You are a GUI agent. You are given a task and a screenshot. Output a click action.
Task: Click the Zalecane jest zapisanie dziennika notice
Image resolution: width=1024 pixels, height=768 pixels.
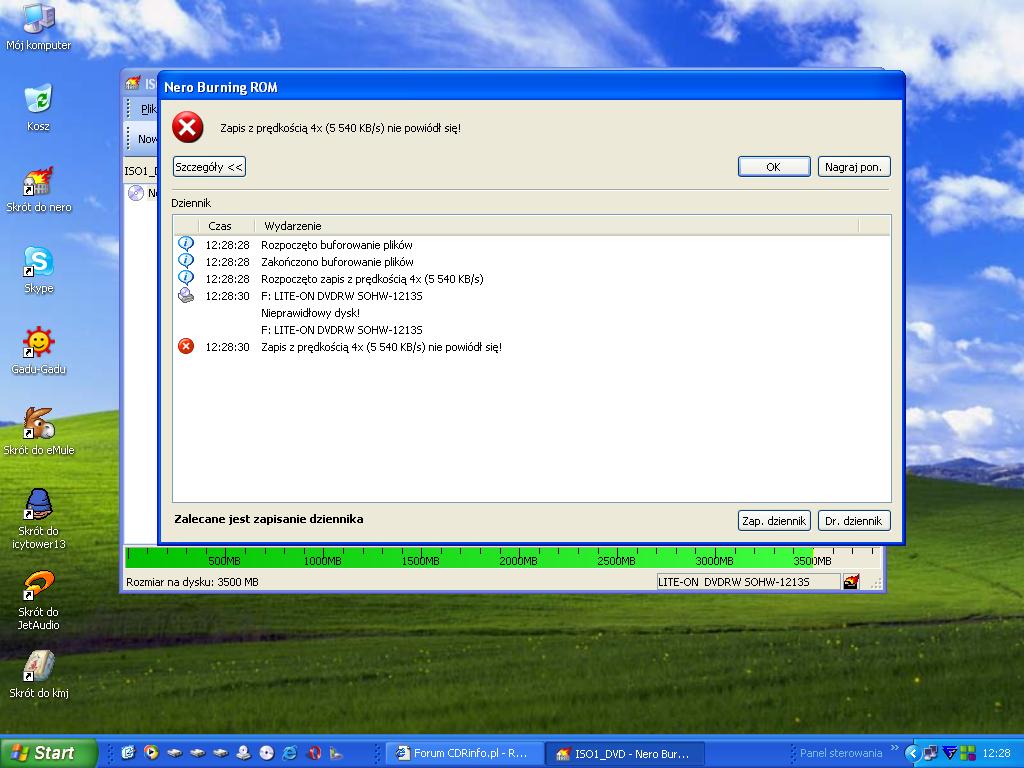(268, 519)
